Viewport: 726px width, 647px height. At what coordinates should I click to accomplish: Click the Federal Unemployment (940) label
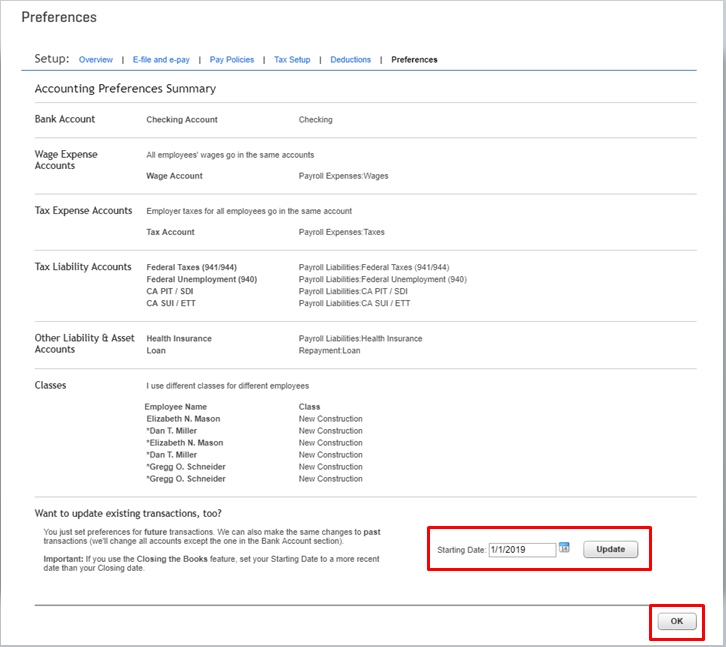pos(201,280)
